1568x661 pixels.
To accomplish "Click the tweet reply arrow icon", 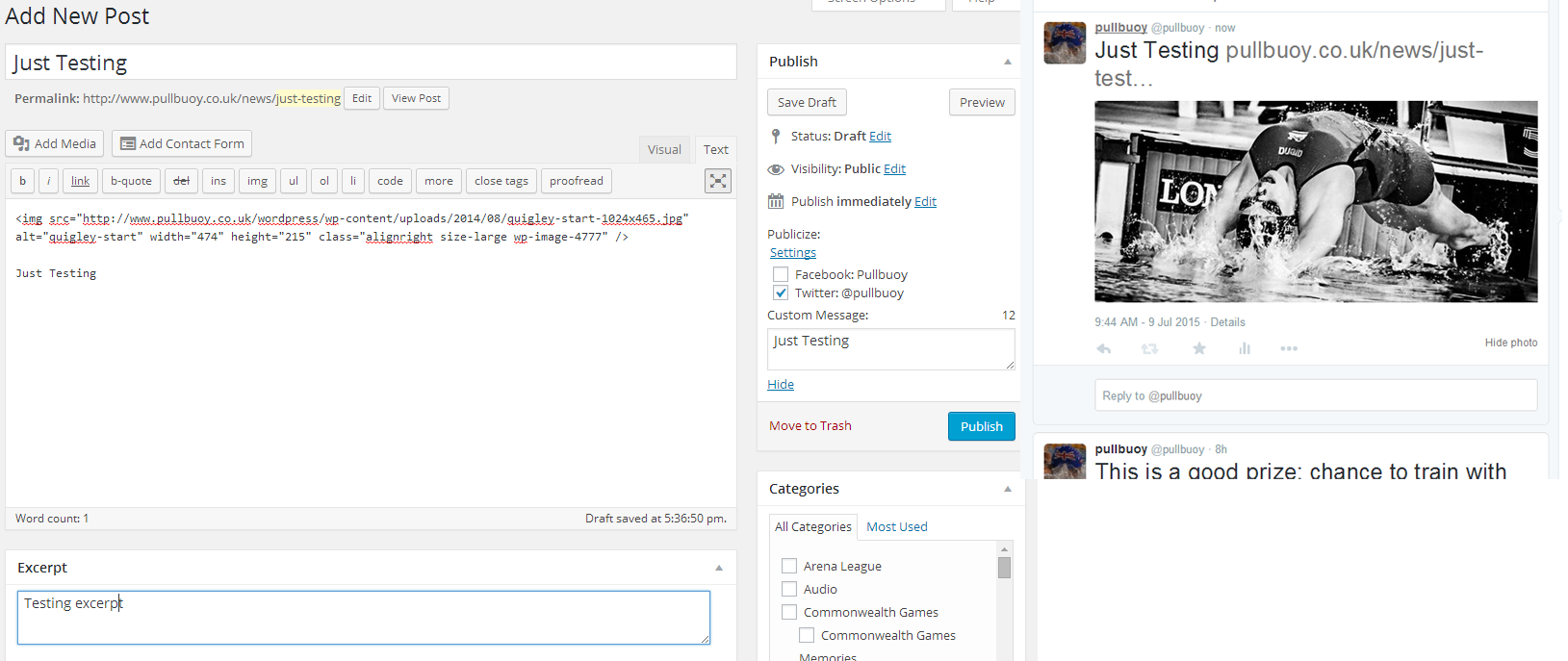I will pyautogui.click(x=1104, y=349).
